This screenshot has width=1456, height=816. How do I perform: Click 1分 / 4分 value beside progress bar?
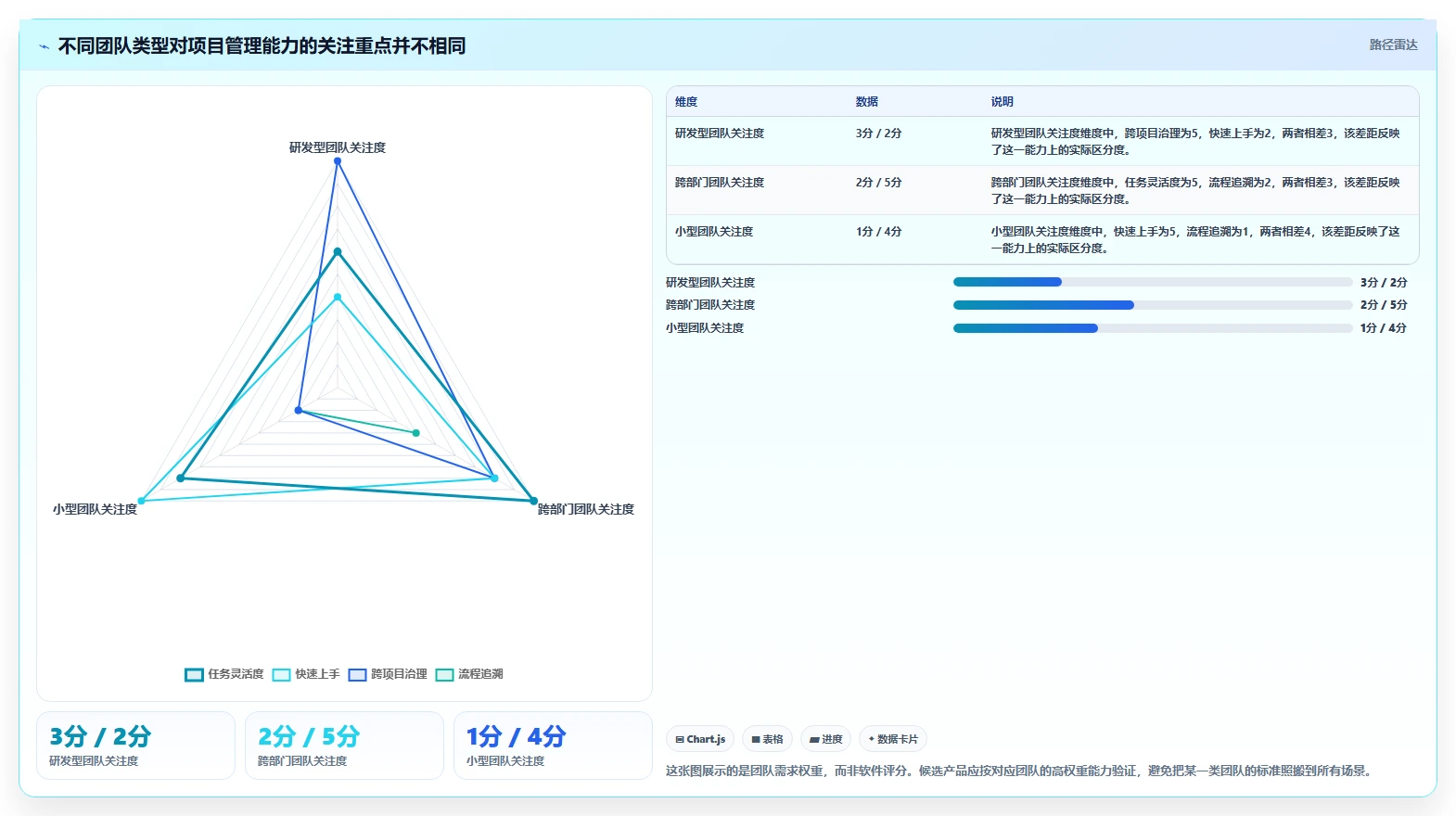[x=1384, y=328]
